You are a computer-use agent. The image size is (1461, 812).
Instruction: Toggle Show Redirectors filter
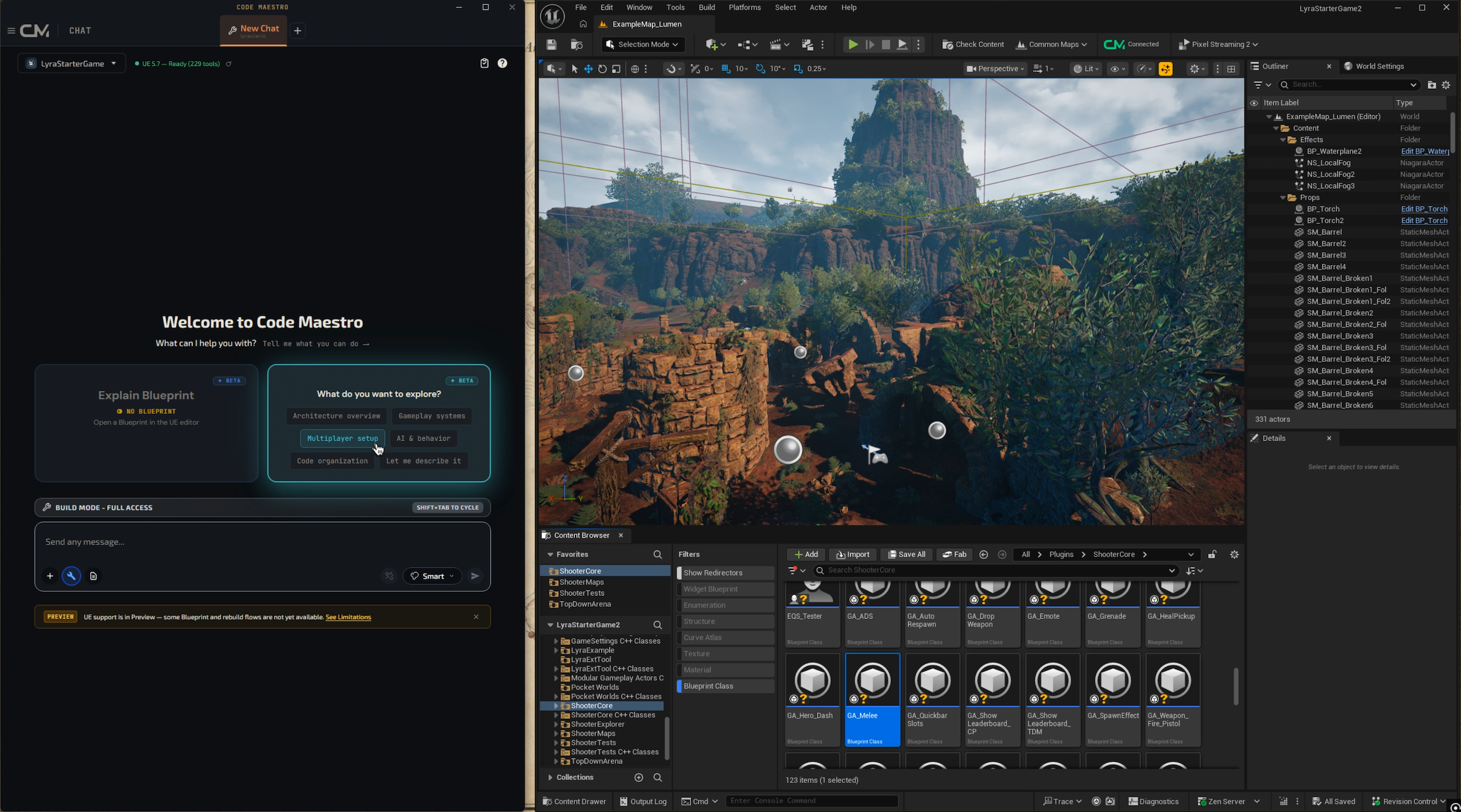(x=725, y=572)
